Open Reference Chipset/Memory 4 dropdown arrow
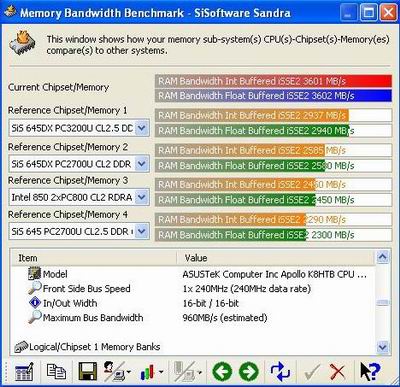This screenshot has height=387, width=400. [x=142, y=231]
